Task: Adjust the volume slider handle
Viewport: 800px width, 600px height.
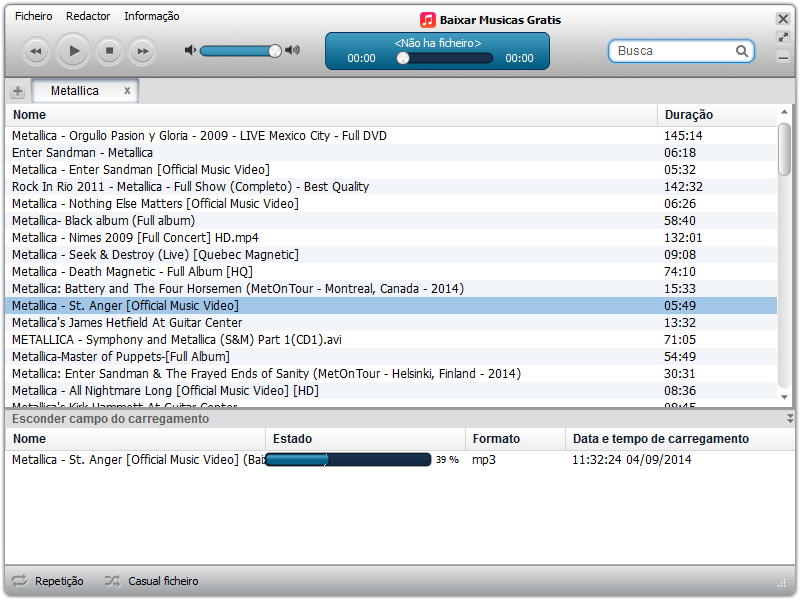Action: (x=275, y=51)
